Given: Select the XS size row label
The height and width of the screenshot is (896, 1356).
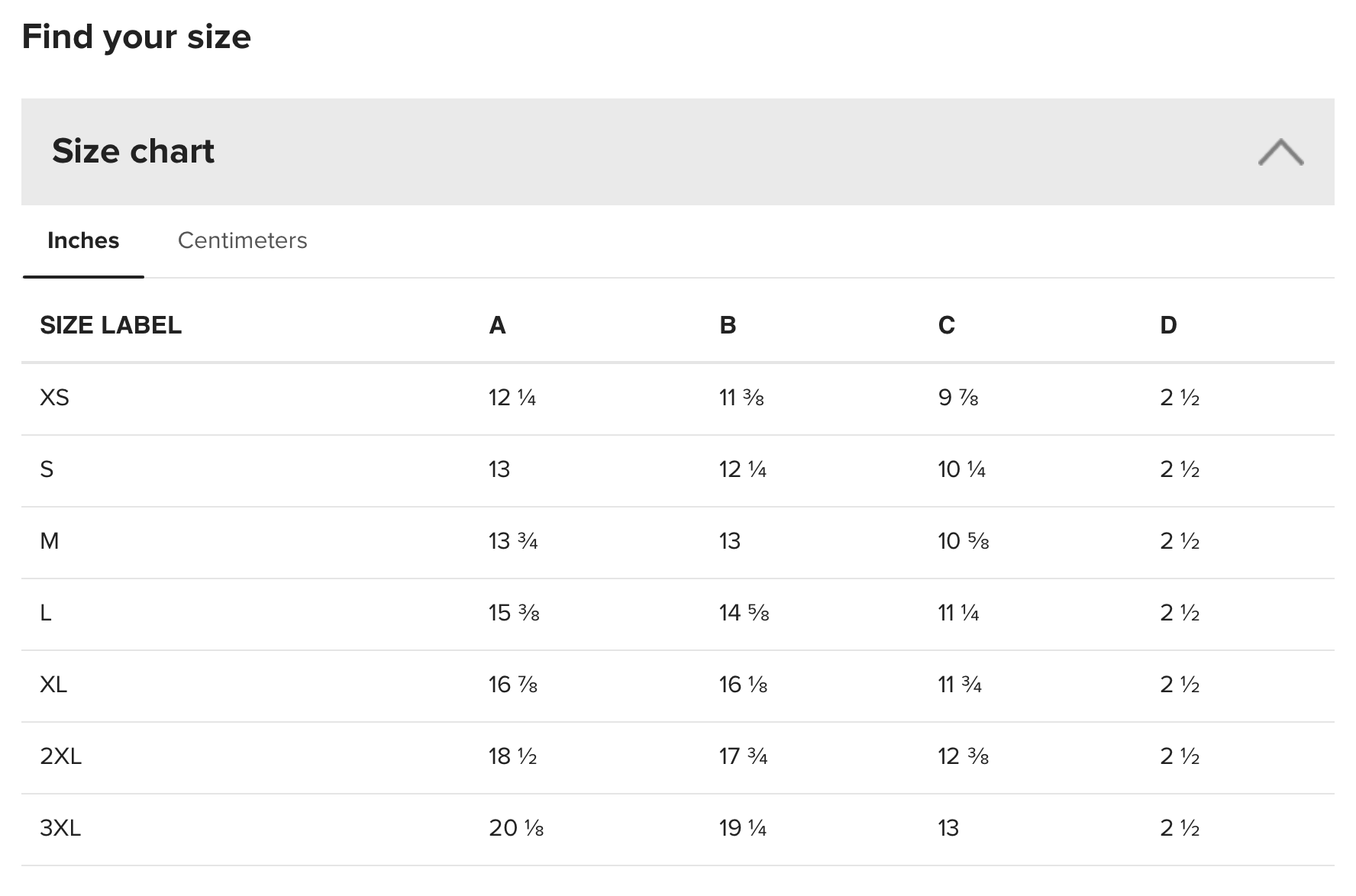Looking at the screenshot, I should (x=54, y=398).
